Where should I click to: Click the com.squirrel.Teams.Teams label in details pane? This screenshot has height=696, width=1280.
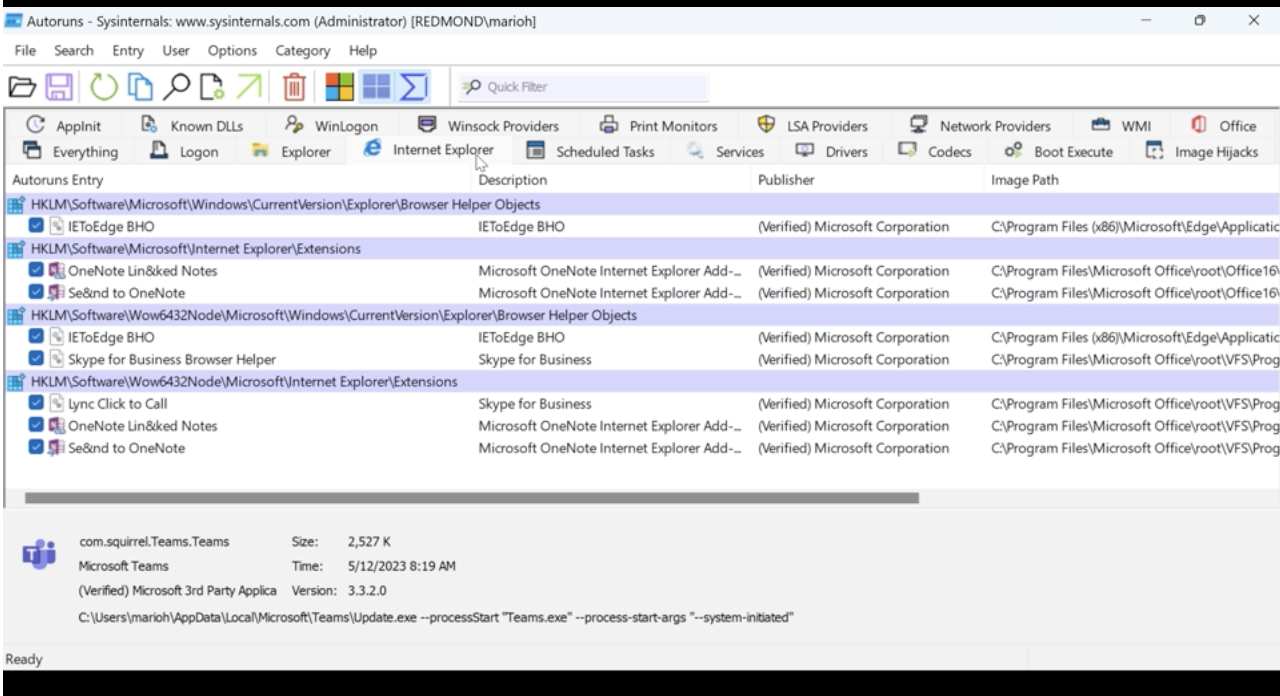(154, 542)
